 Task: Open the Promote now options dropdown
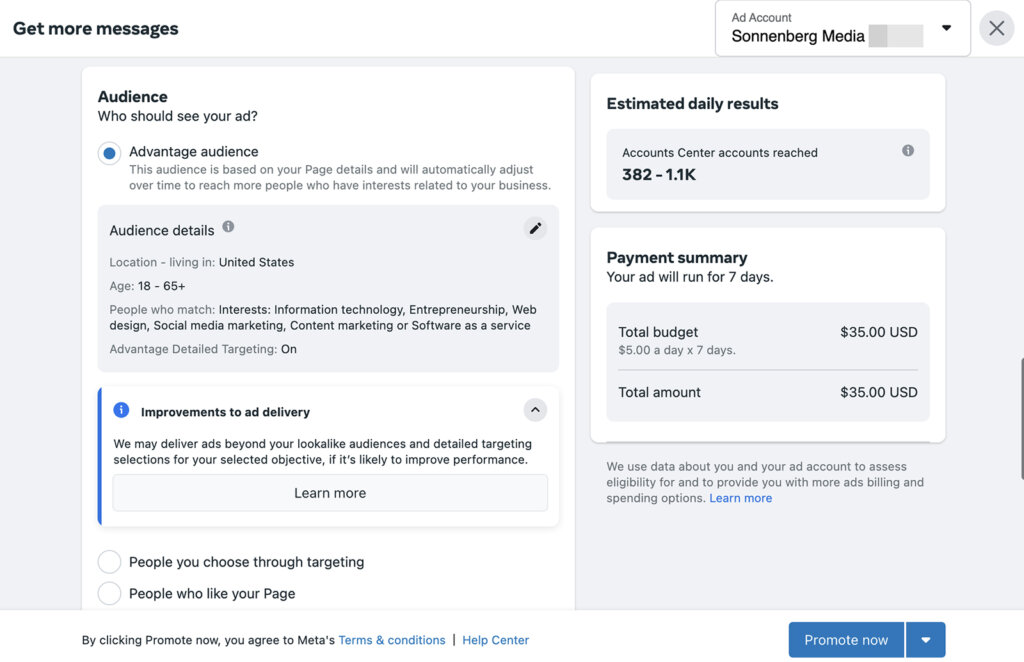[x=926, y=639]
